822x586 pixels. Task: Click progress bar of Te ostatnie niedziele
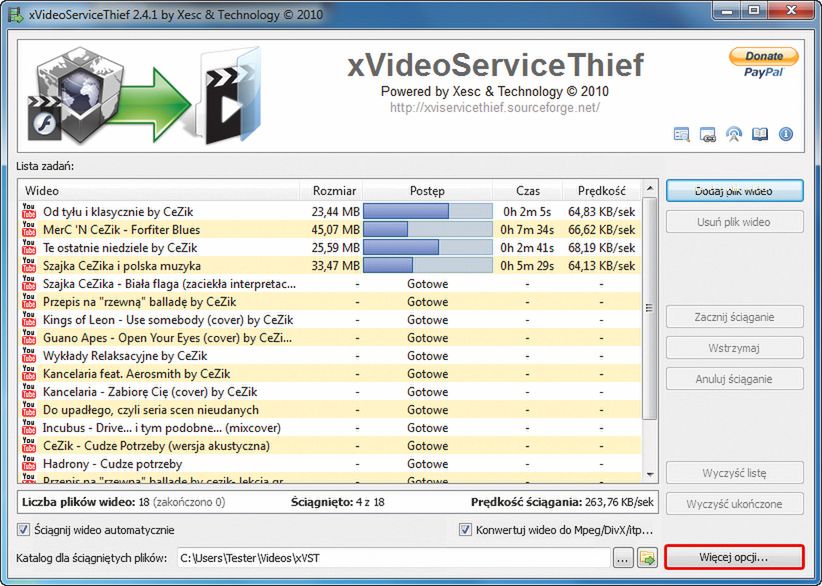428,247
